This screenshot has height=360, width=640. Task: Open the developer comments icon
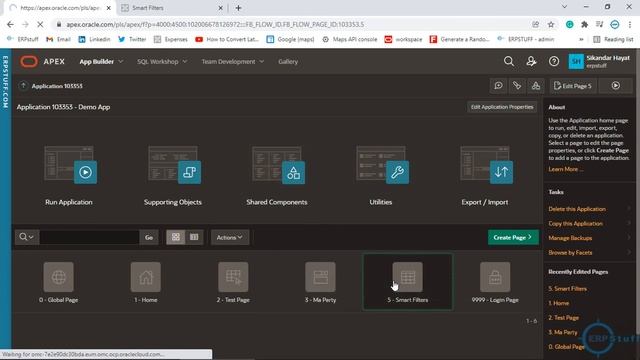498,86
